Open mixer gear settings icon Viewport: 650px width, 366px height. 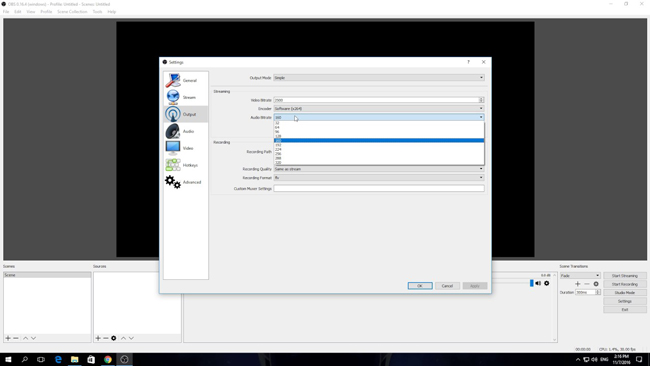pos(547,284)
